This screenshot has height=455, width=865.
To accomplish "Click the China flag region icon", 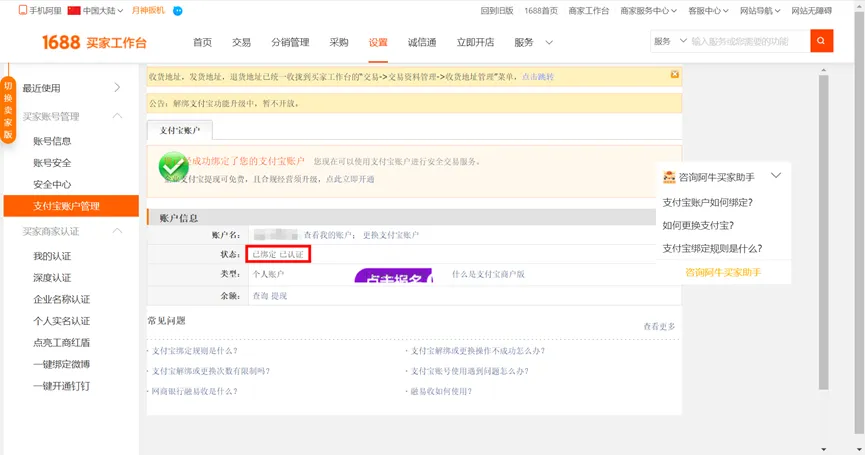I will [x=74, y=10].
